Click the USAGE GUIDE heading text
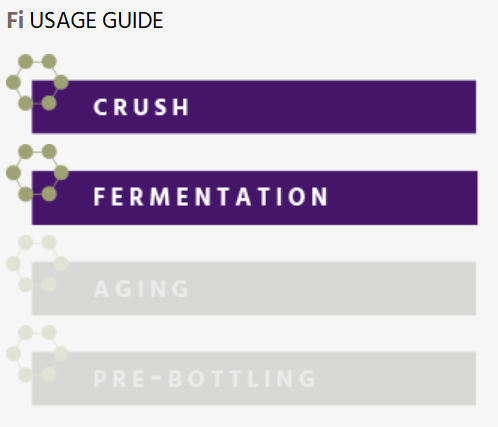The width and height of the screenshot is (498, 427). (96, 20)
